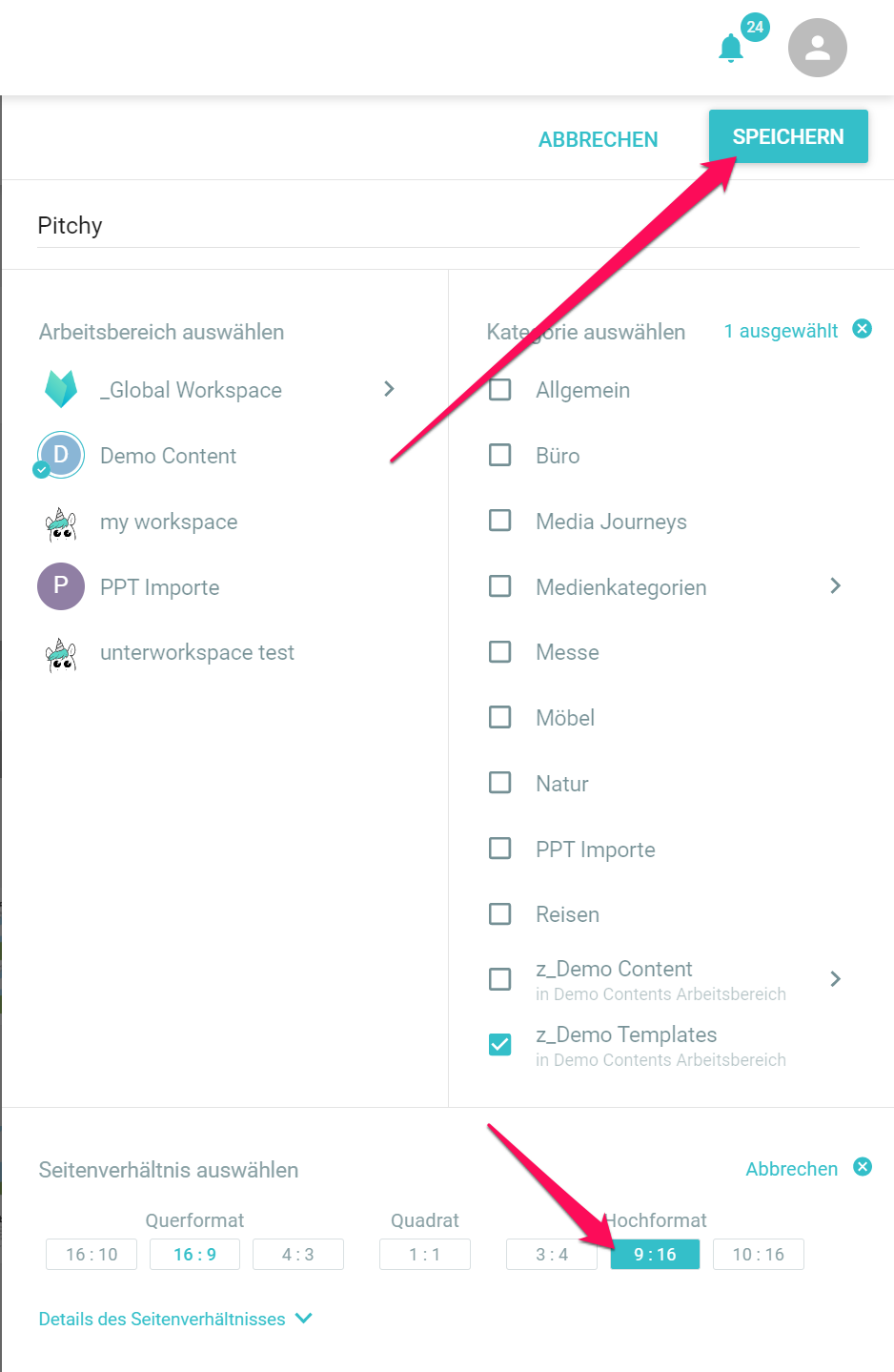
Task: Select the _Global Workspace logo icon
Action: click(61, 389)
